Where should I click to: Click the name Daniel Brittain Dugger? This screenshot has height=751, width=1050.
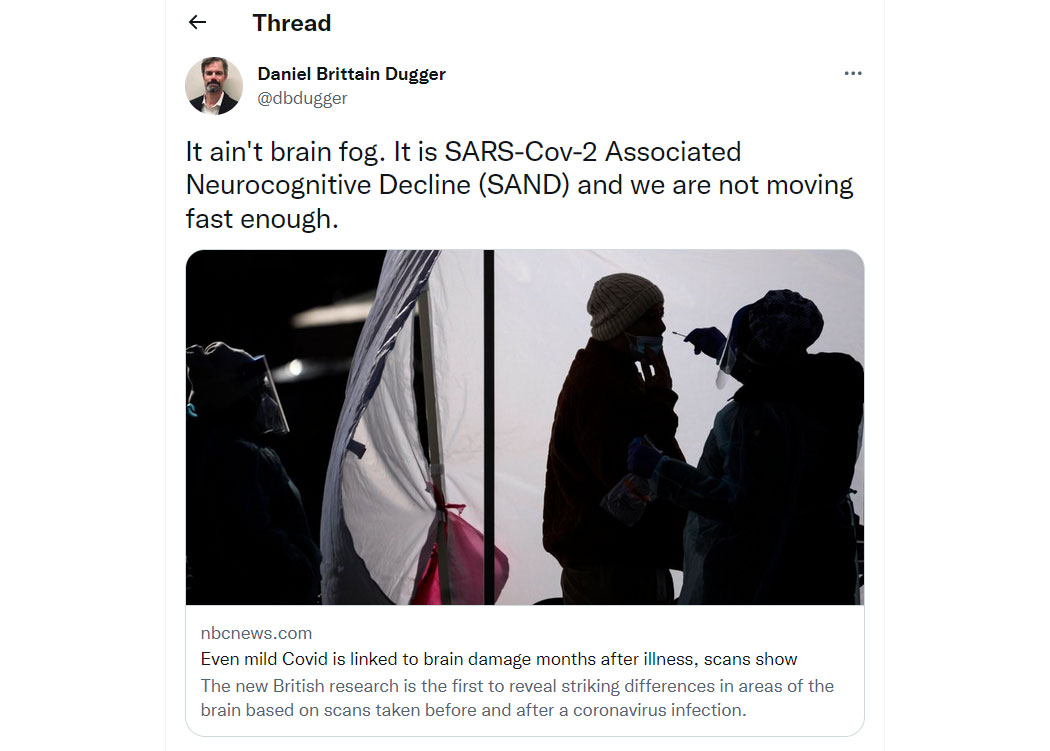pos(352,74)
